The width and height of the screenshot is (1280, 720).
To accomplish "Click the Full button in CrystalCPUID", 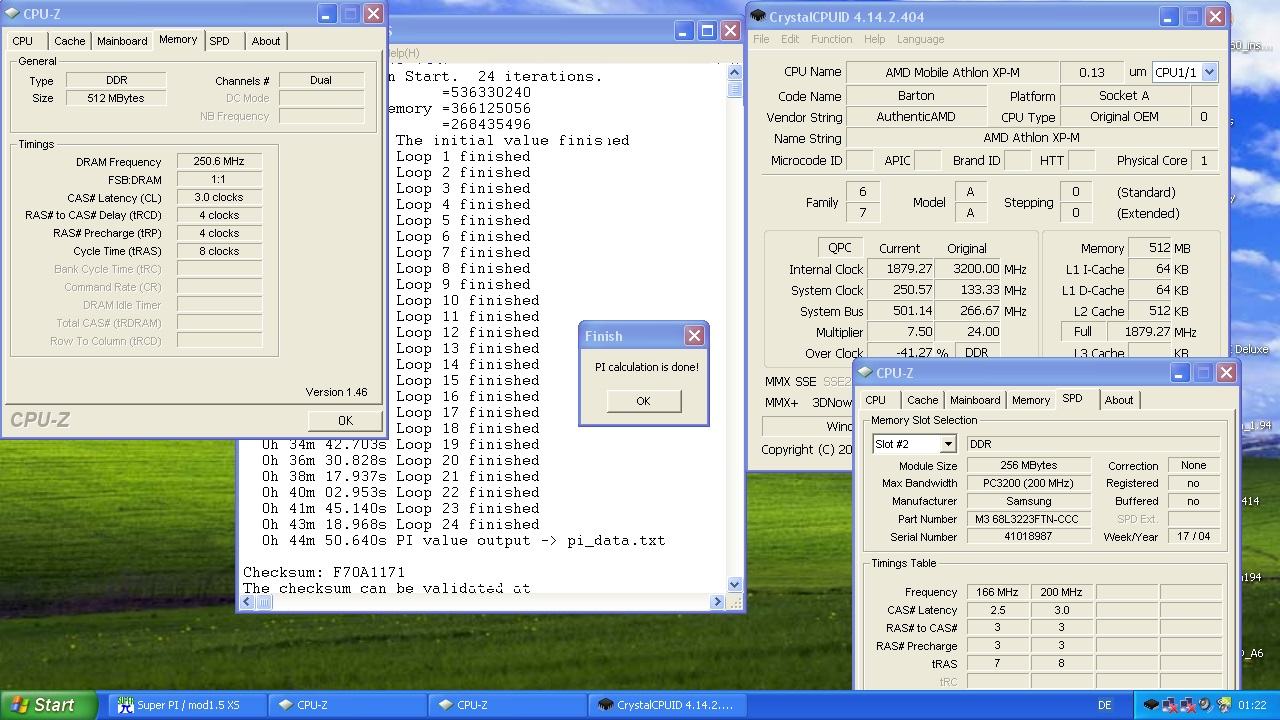I will 1083,332.
